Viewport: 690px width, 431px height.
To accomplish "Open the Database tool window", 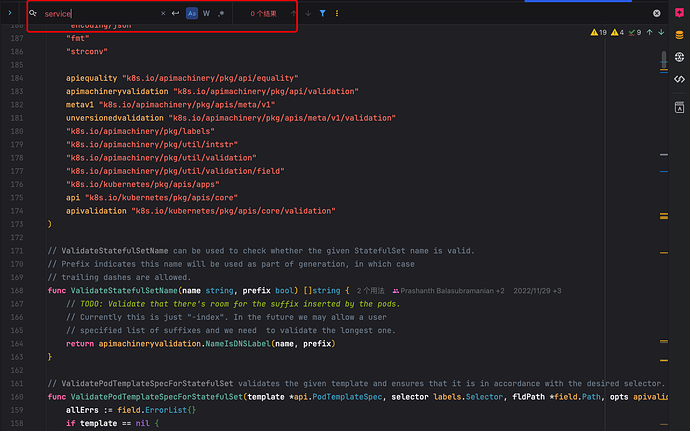I will click(x=679, y=35).
